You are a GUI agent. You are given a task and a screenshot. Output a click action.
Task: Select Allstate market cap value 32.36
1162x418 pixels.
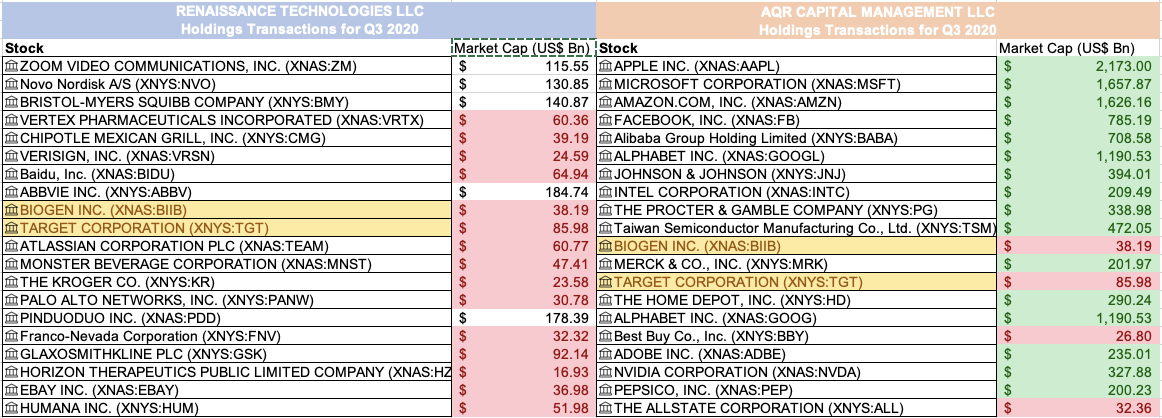pyautogui.click(x=1079, y=408)
